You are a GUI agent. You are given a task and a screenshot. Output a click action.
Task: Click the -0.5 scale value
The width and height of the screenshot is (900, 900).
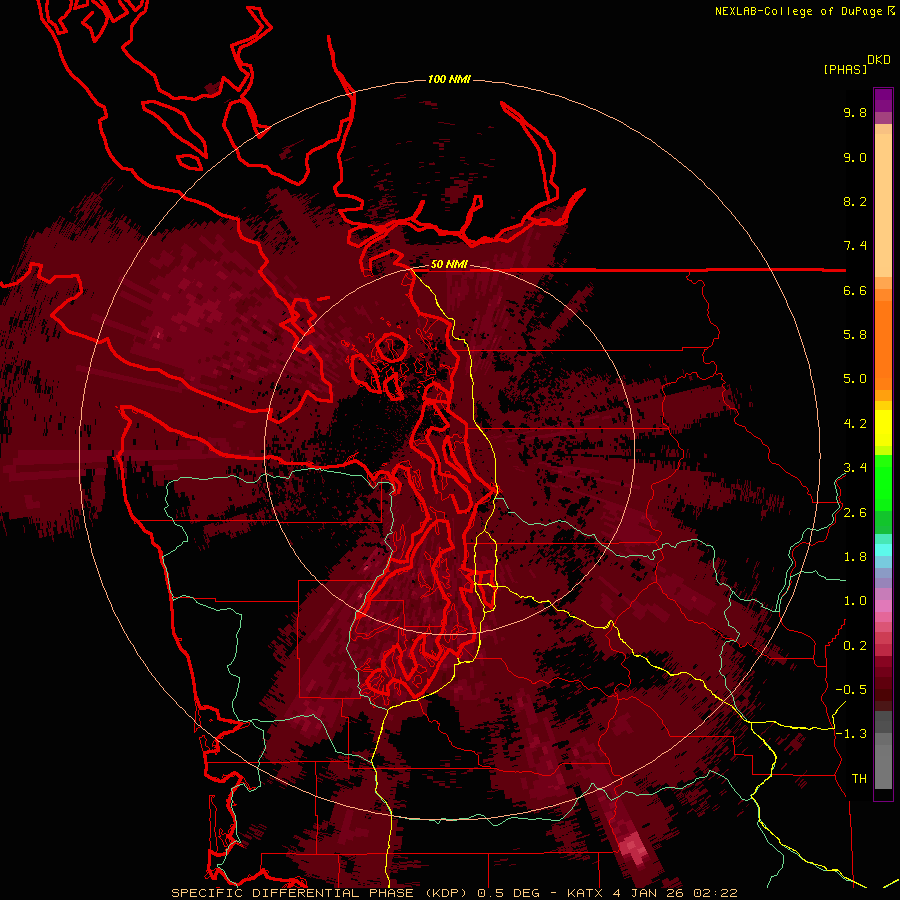[851, 690]
